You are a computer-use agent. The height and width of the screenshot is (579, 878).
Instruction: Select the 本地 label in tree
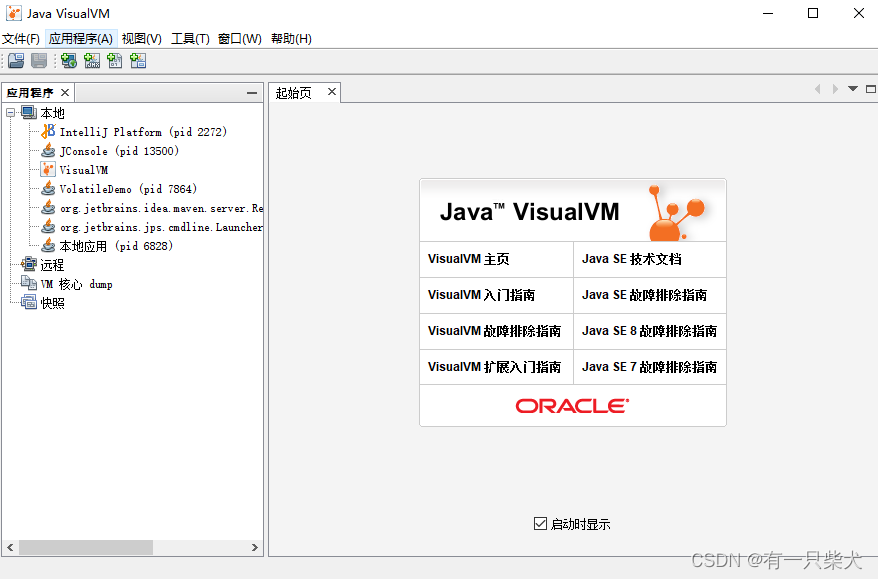point(53,113)
